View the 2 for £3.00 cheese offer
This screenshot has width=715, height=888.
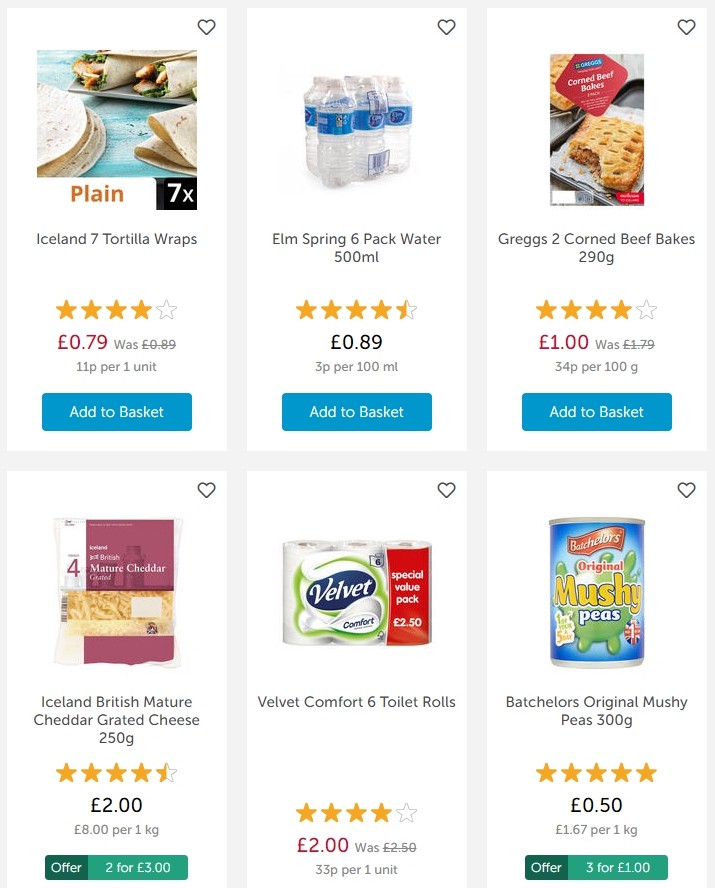(117, 867)
